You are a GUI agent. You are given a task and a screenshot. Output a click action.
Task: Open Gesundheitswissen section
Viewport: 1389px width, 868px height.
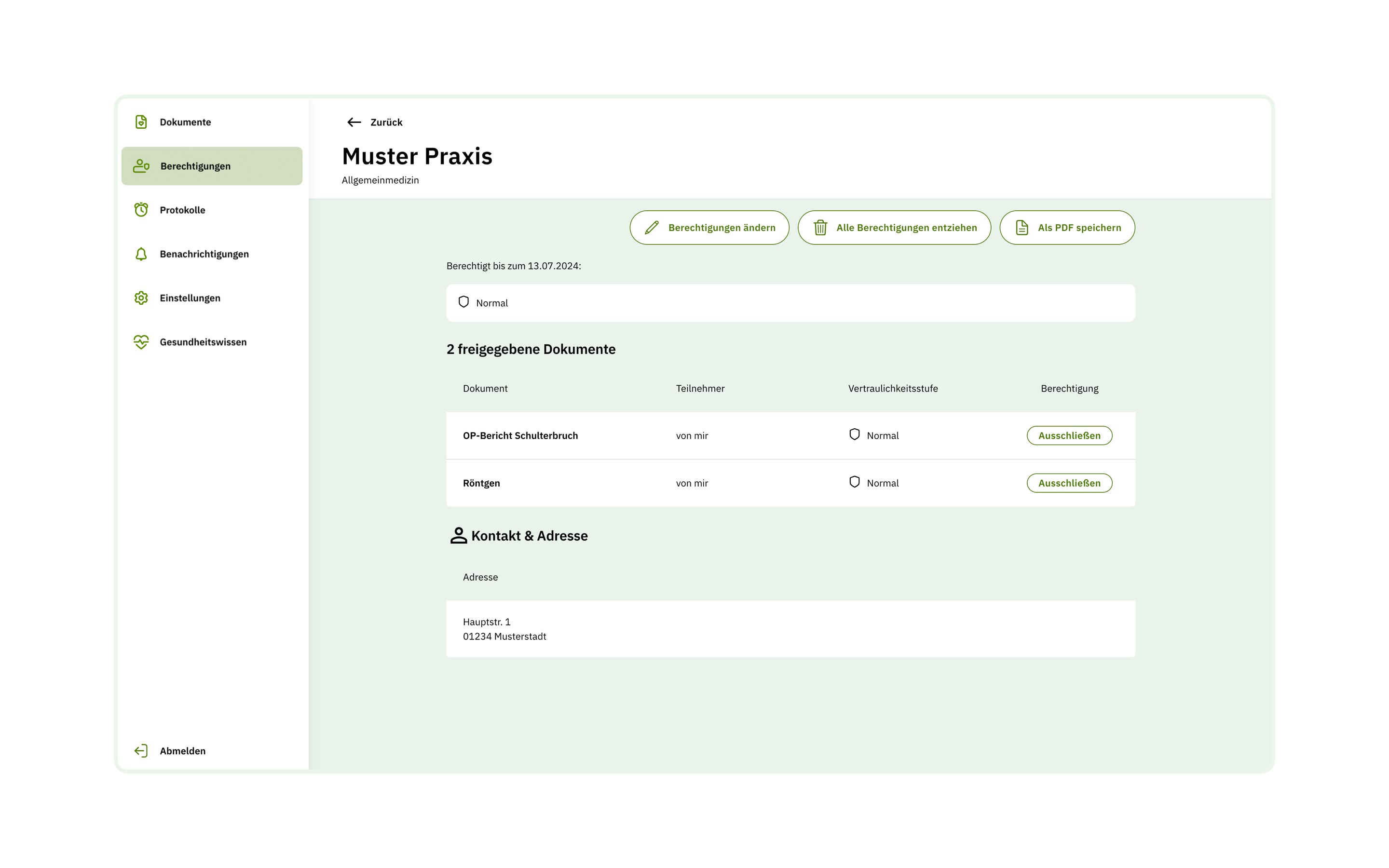(x=203, y=342)
